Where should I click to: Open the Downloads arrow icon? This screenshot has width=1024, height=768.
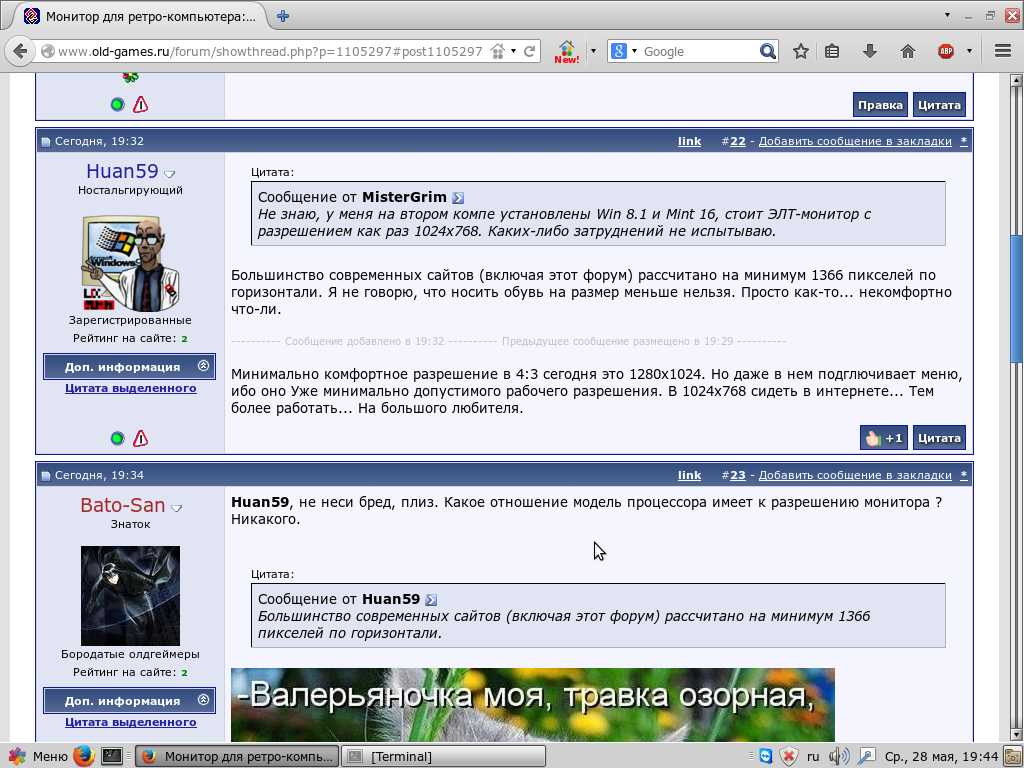point(869,51)
